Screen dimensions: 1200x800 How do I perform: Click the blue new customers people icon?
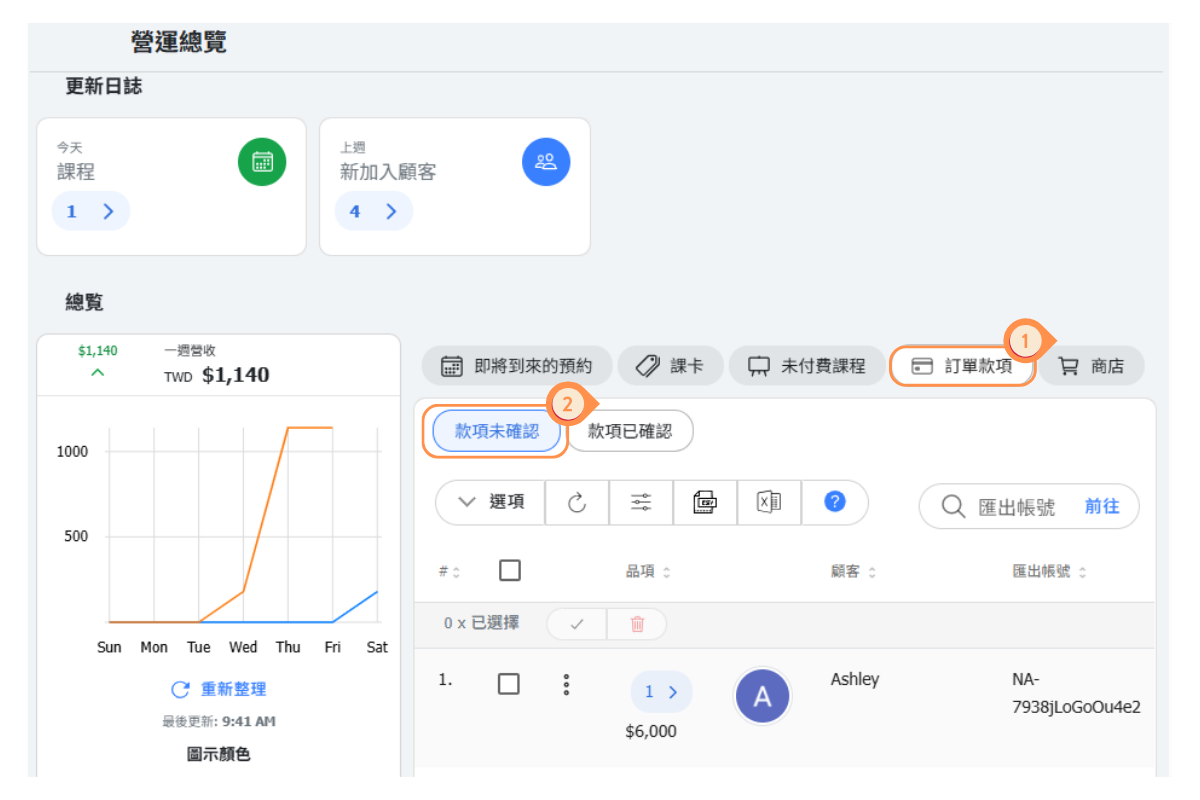click(x=546, y=162)
